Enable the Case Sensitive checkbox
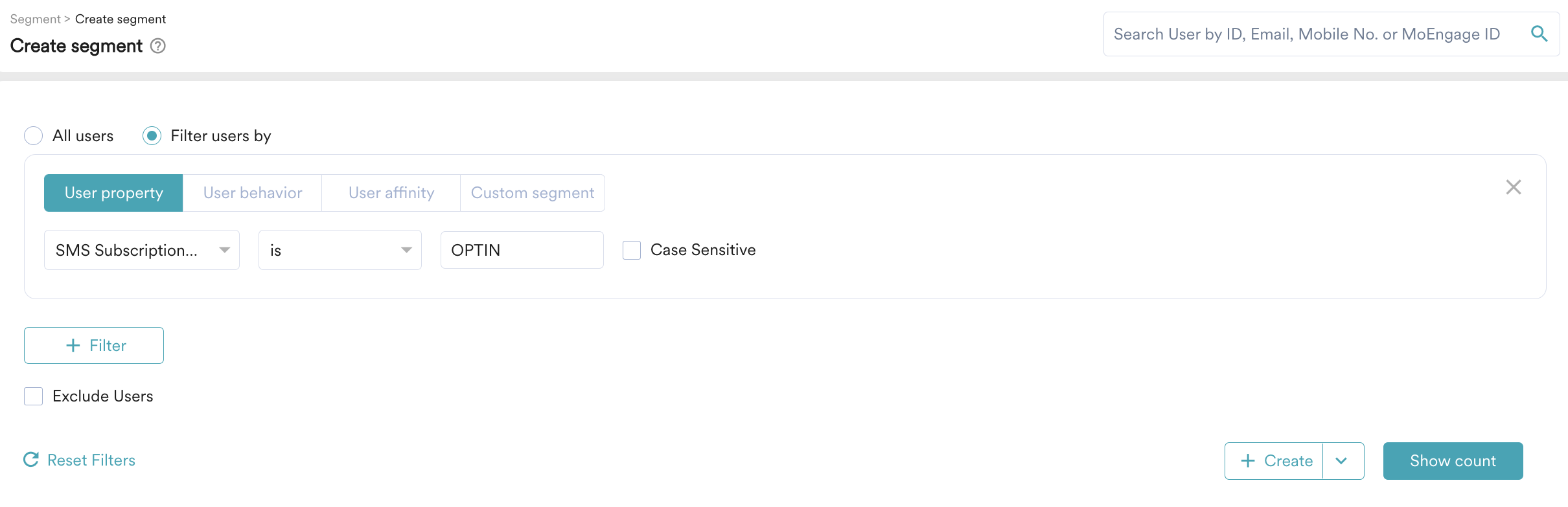The width and height of the screenshot is (1568, 507). pyautogui.click(x=632, y=250)
